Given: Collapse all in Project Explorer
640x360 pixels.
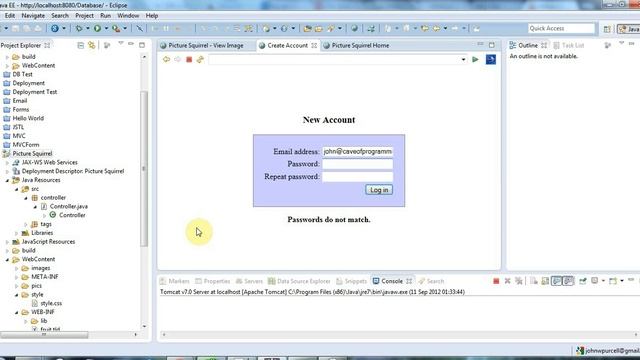Looking at the screenshot, I should [x=80, y=45].
